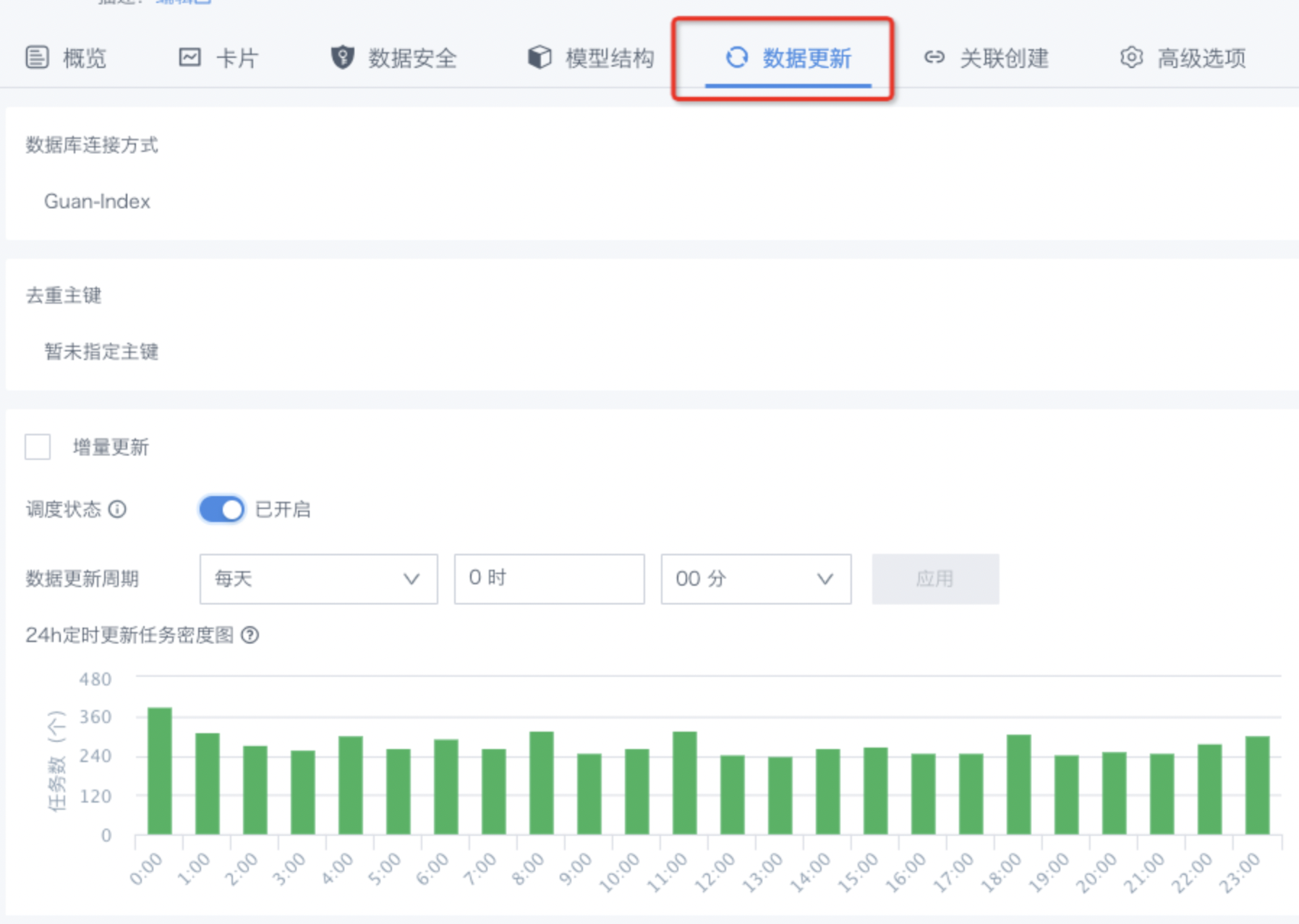Click the 0 时 hour field
The height and width of the screenshot is (924, 1299).
point(549,579)
